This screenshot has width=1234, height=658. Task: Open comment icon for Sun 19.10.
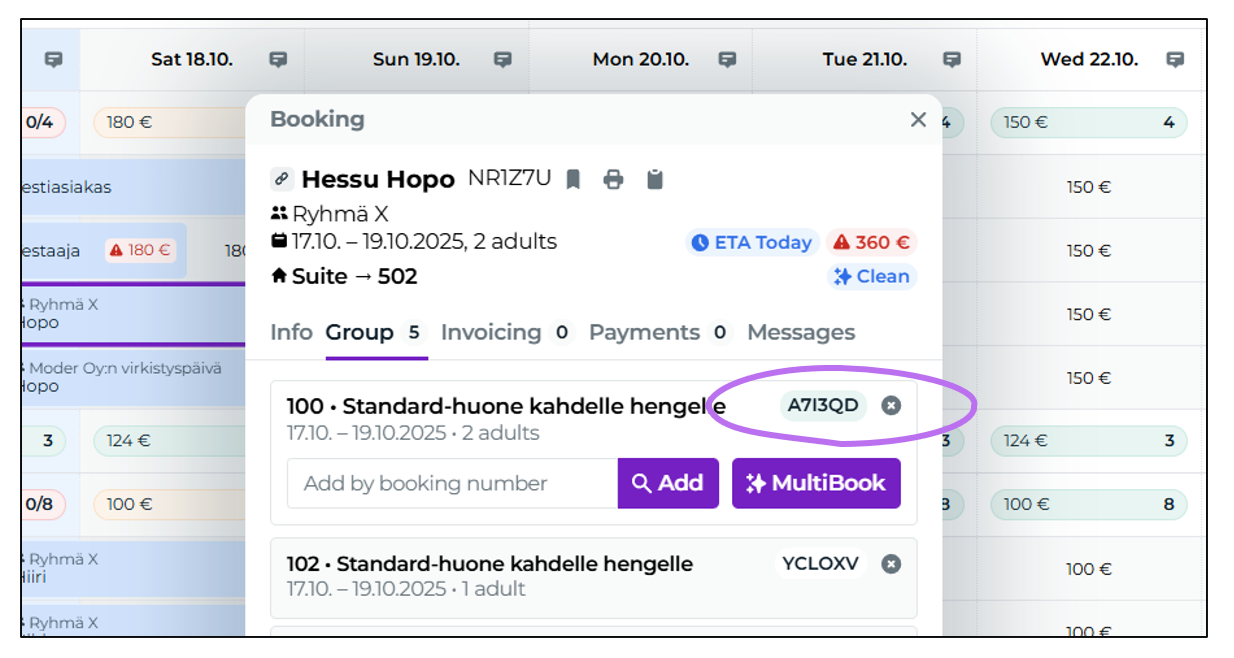(503, 60)
